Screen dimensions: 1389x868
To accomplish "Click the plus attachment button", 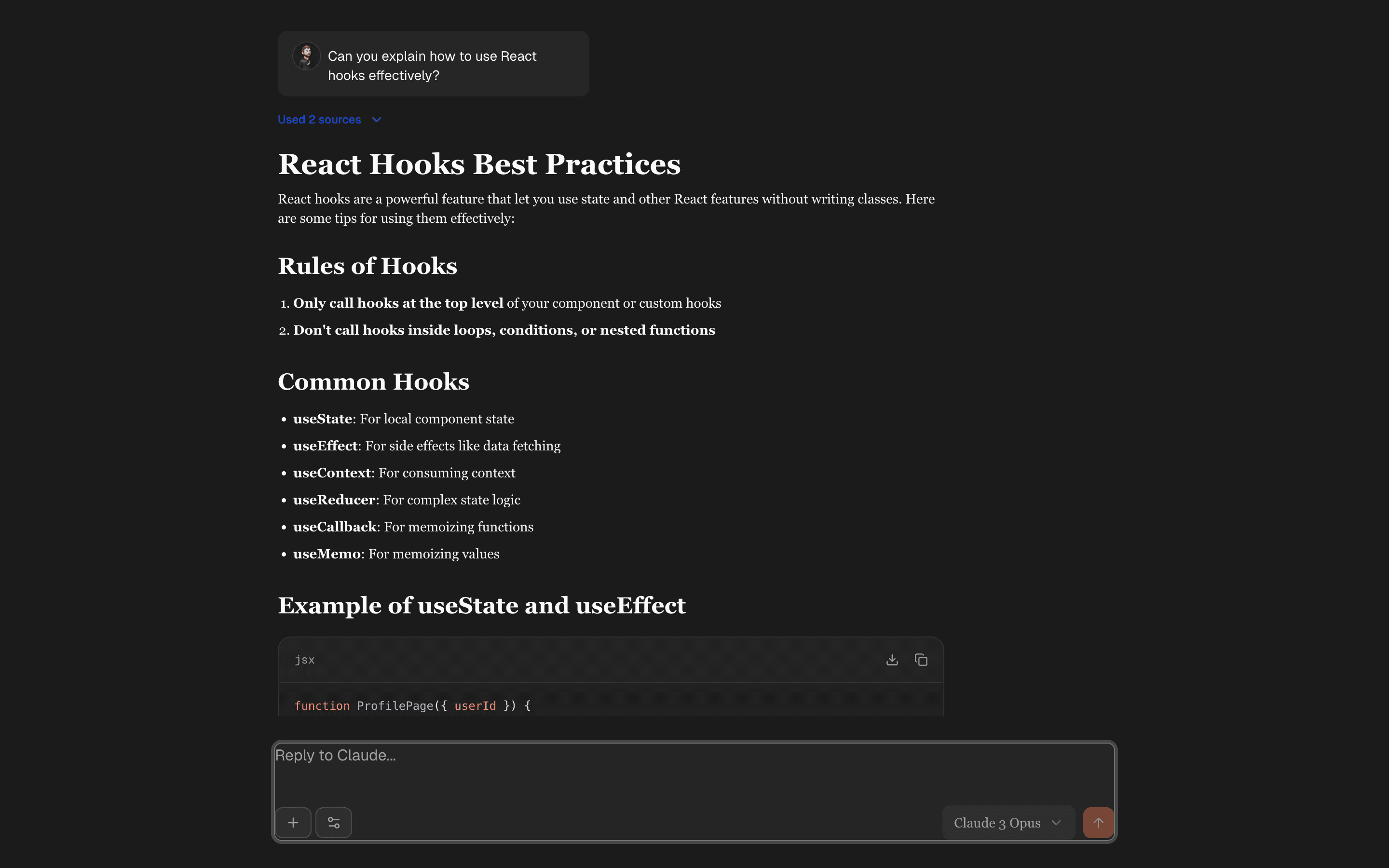I will pyautogui.click(x=293, y=823).
